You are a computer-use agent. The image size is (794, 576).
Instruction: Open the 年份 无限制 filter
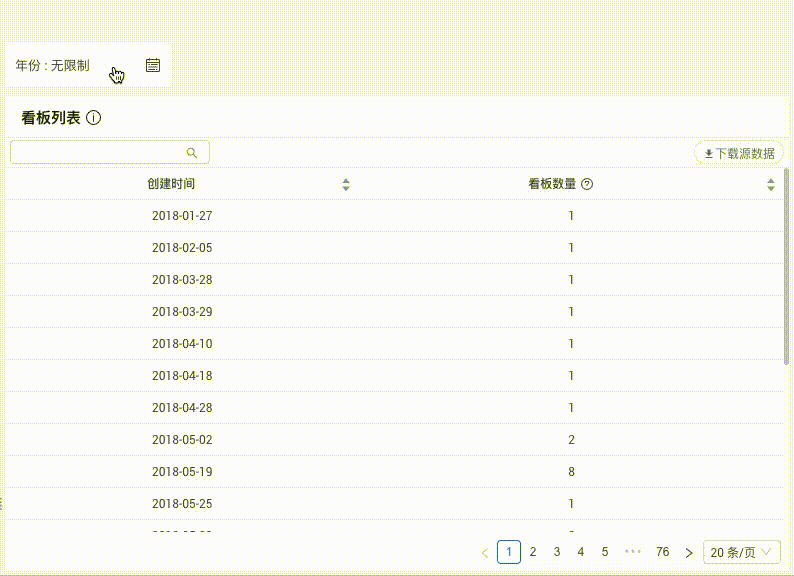[x=53, y=66]
